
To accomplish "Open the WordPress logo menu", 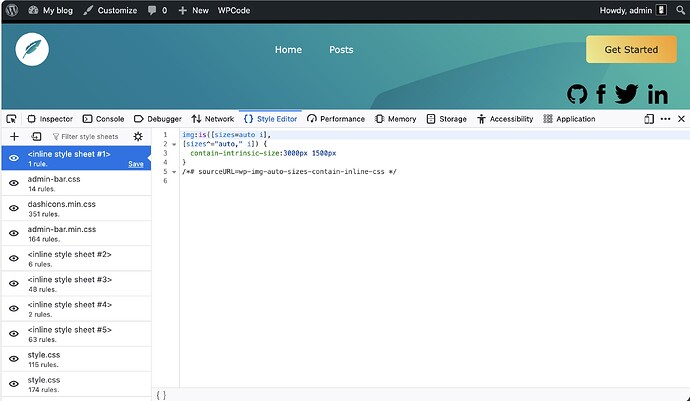I will 12,10.
